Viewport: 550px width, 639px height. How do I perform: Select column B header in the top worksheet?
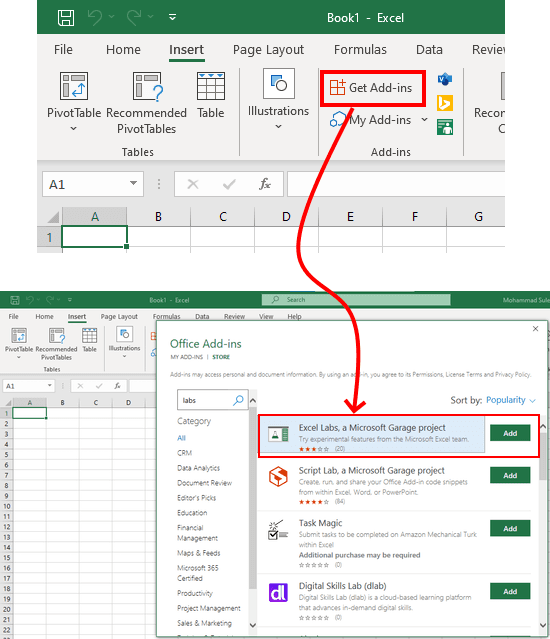(158, 216)
